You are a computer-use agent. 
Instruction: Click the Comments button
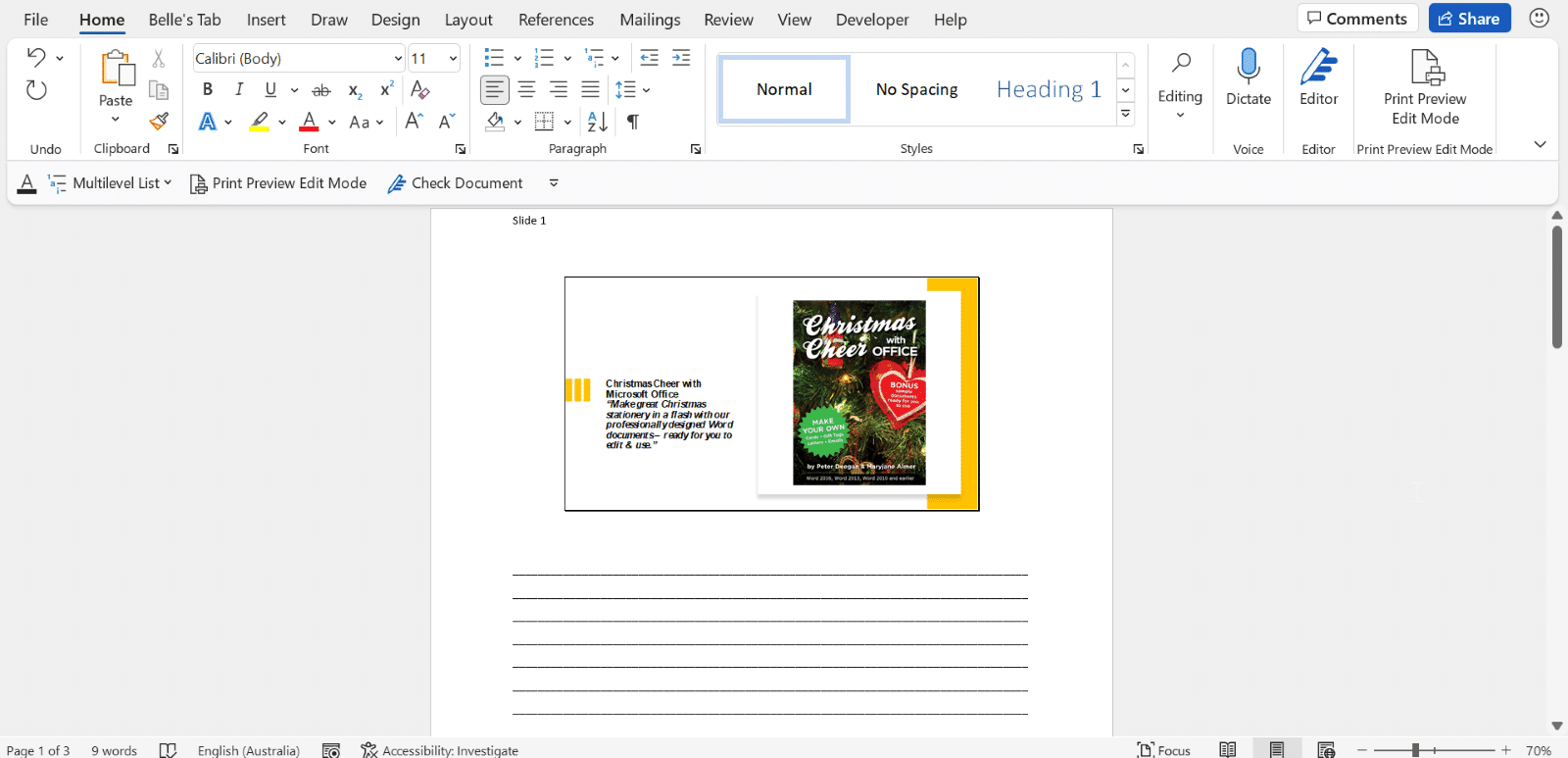point(1357,19)
